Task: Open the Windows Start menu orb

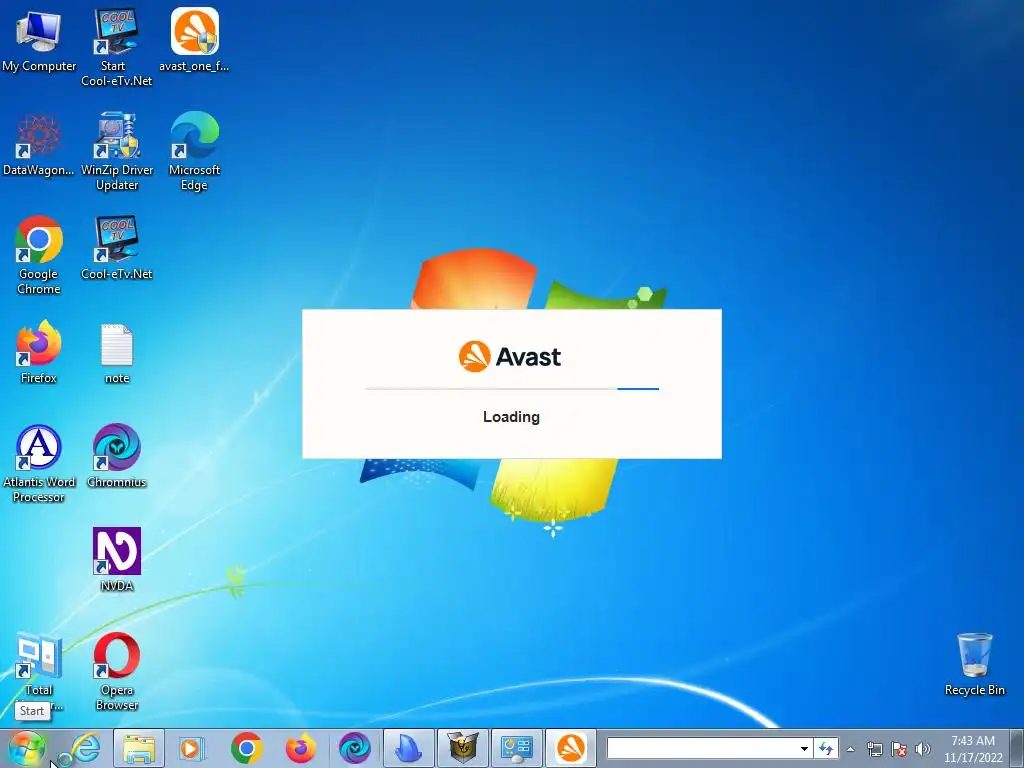Action: [27, 748]
